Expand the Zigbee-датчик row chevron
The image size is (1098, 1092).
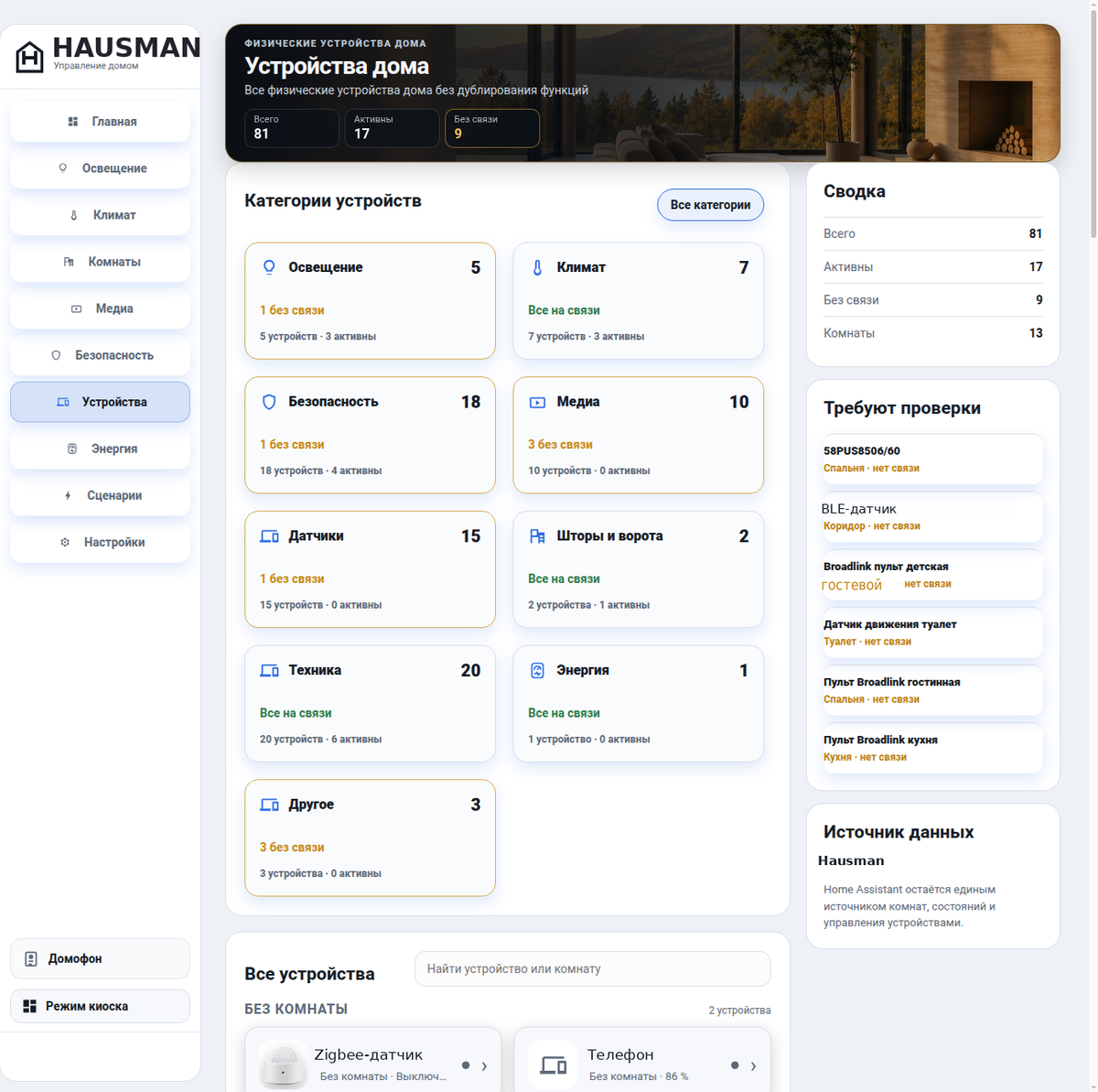[484, 1065]
